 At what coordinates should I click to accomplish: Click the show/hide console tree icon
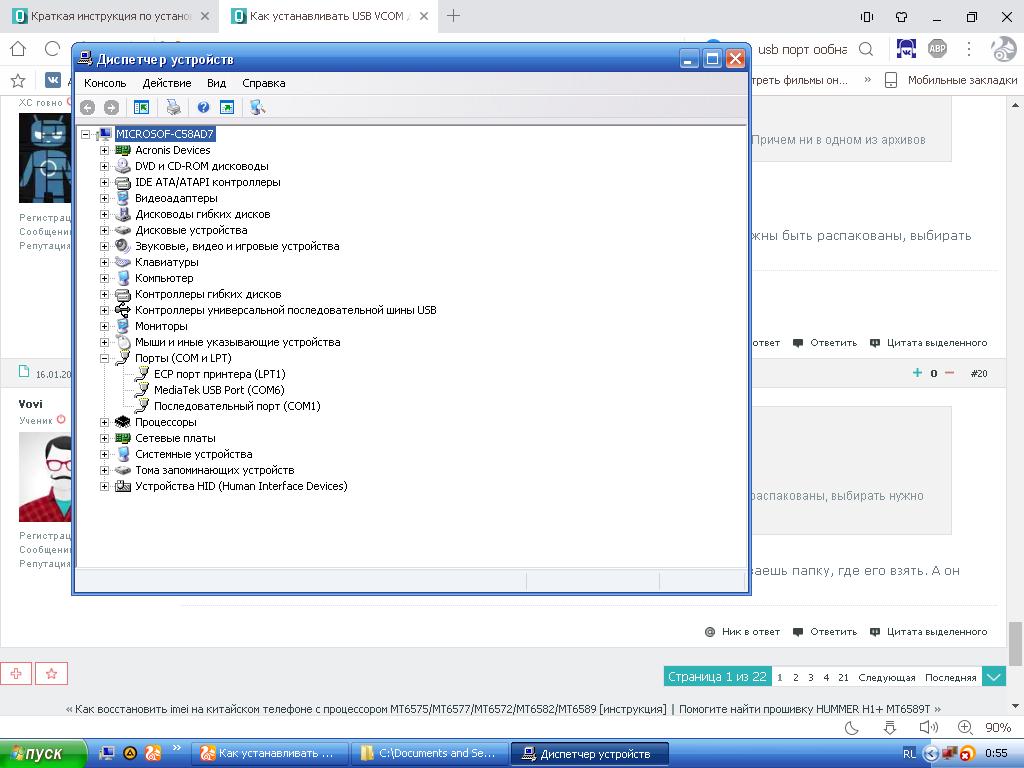coord(141,107)
